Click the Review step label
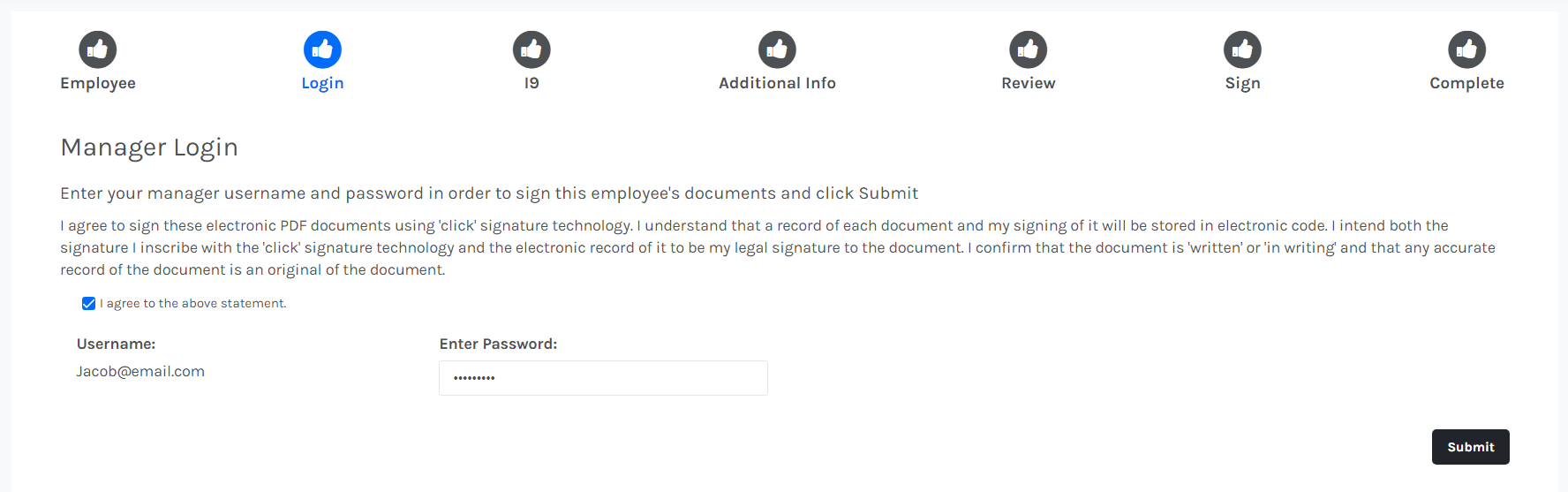The height and width of the screenshot is (492, 1568). pyautogui.click(x=1029, y=83)
